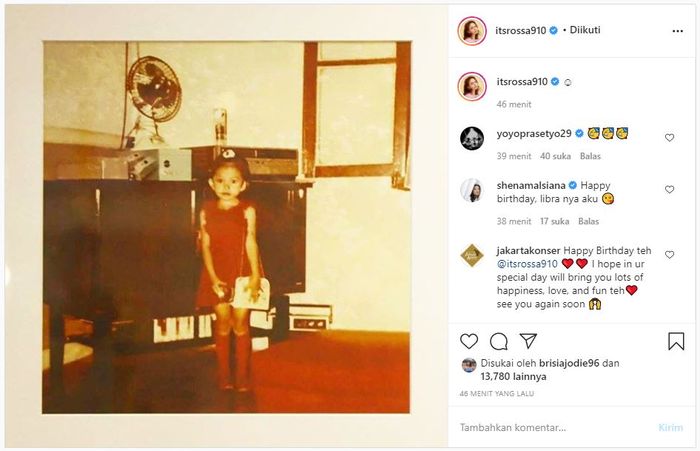Image resolution: width=700 pixels, height=451 pixels.
Task: Open yoyoprasetyo29's avatar
Action: point(472,138)
